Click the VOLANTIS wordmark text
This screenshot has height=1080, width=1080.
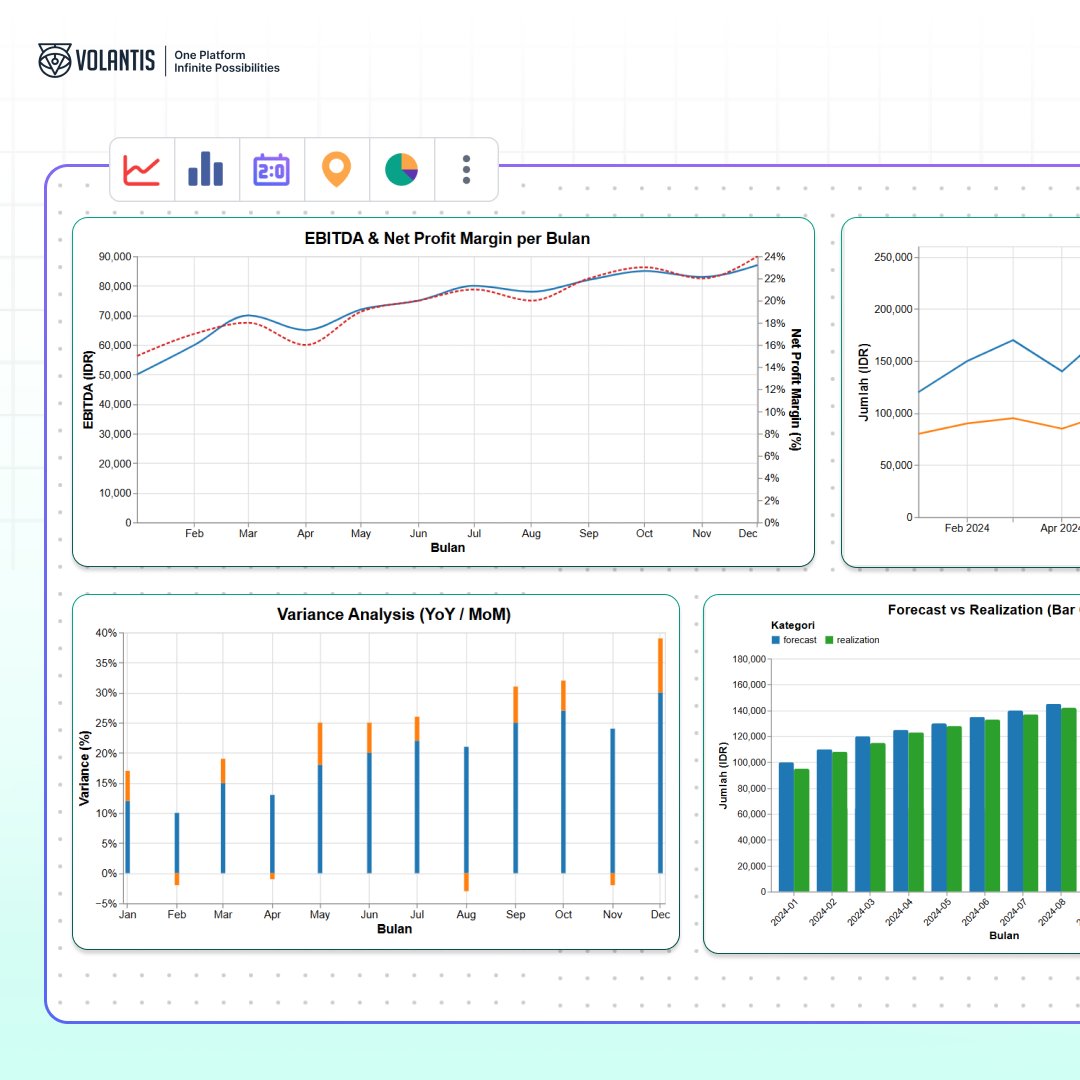point(115,61)
